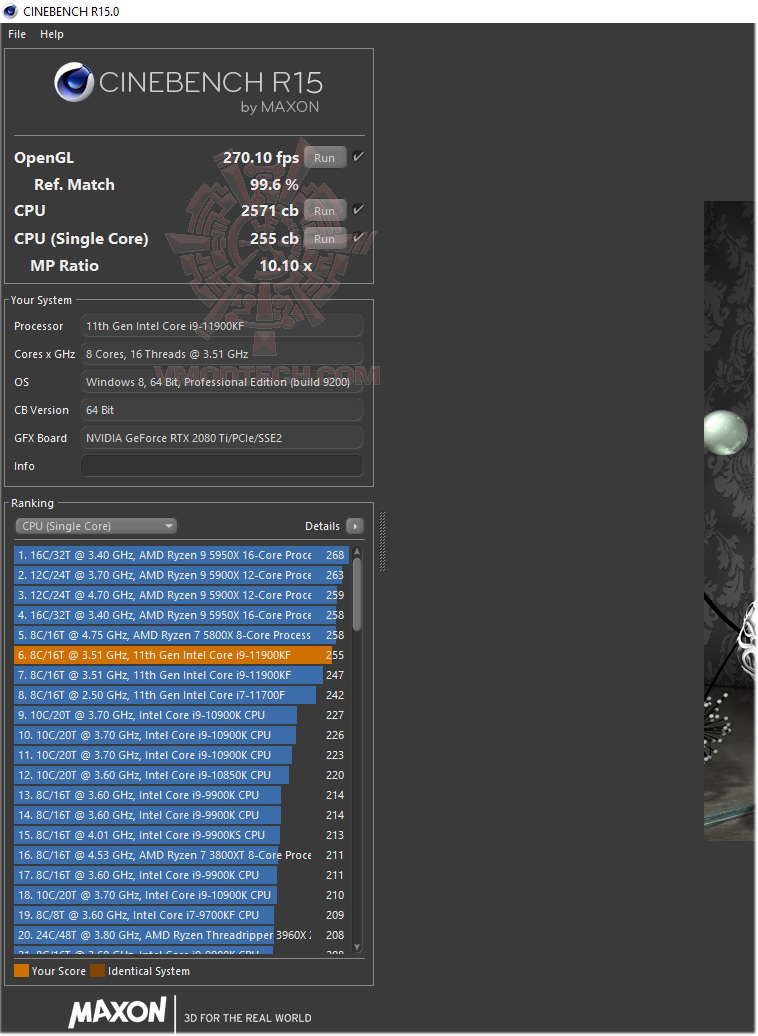This screenshot has height=1036, width=758.
Task: Click the Identical System brown swatch
Action: click(x=98, y=971)
